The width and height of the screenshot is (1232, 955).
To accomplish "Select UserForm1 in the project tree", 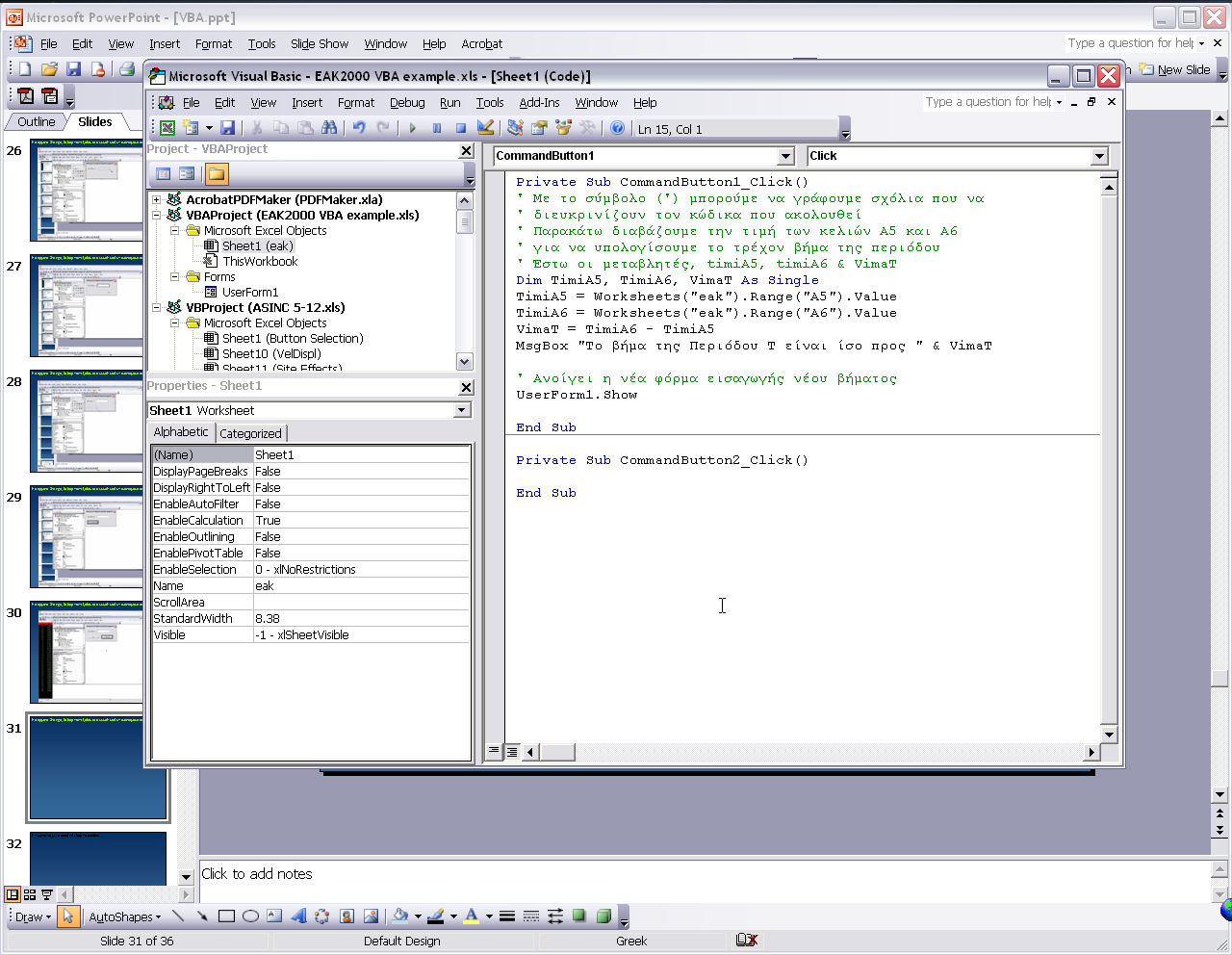I will 250,293.
